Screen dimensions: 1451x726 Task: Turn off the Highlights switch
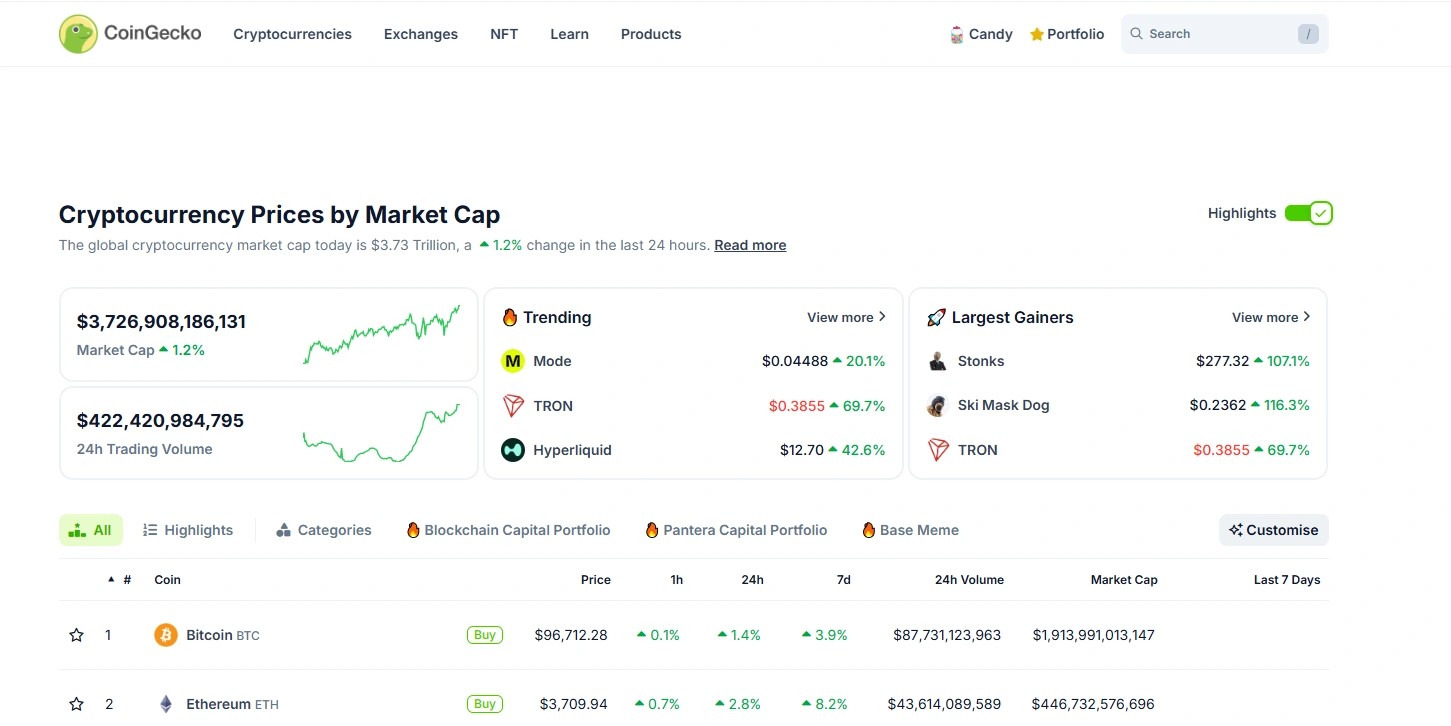point(1308,213)
